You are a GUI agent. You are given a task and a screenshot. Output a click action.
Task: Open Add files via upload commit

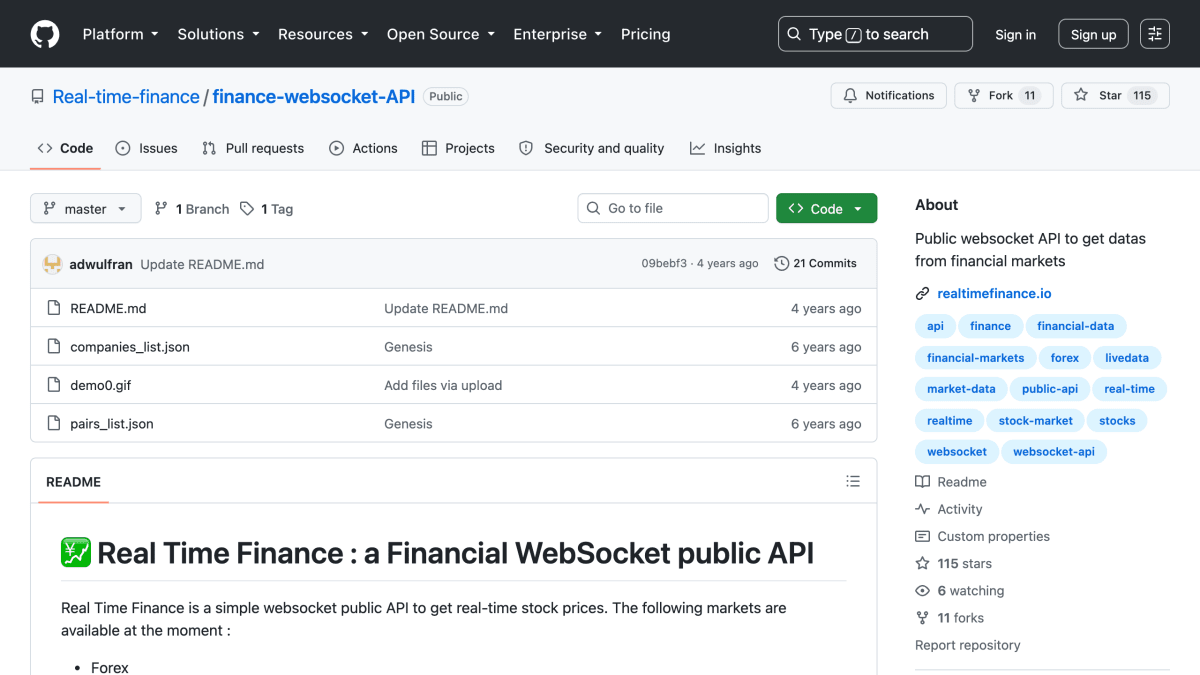(x=443, y=385)
